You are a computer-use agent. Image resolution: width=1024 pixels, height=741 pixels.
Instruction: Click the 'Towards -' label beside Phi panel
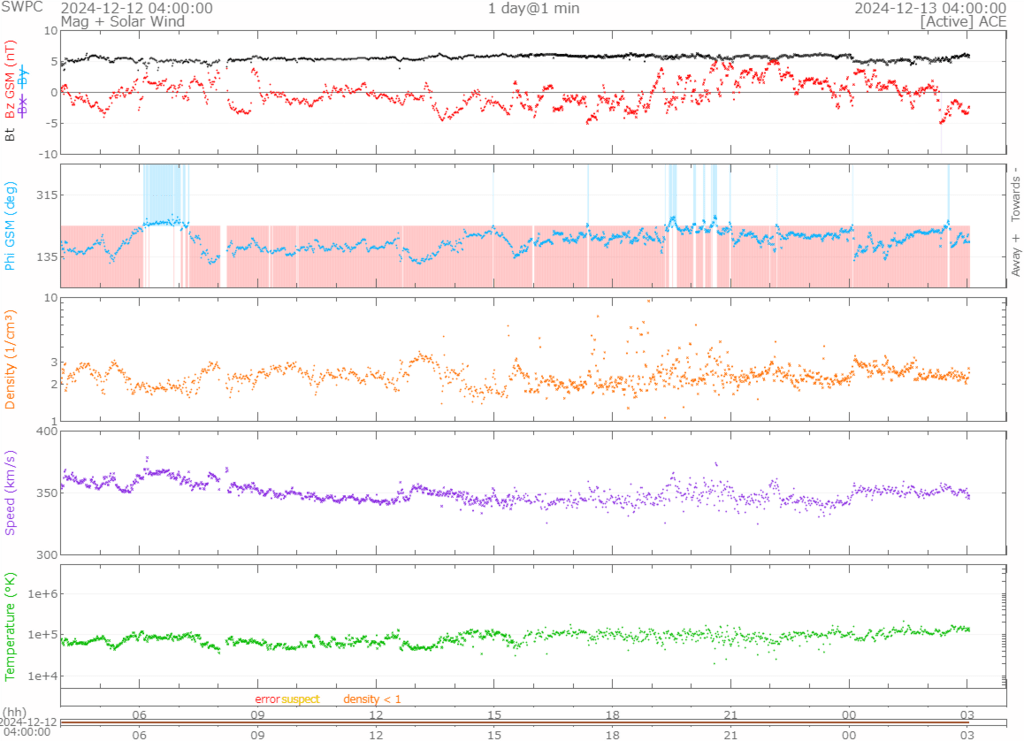tap(1015, 190)
